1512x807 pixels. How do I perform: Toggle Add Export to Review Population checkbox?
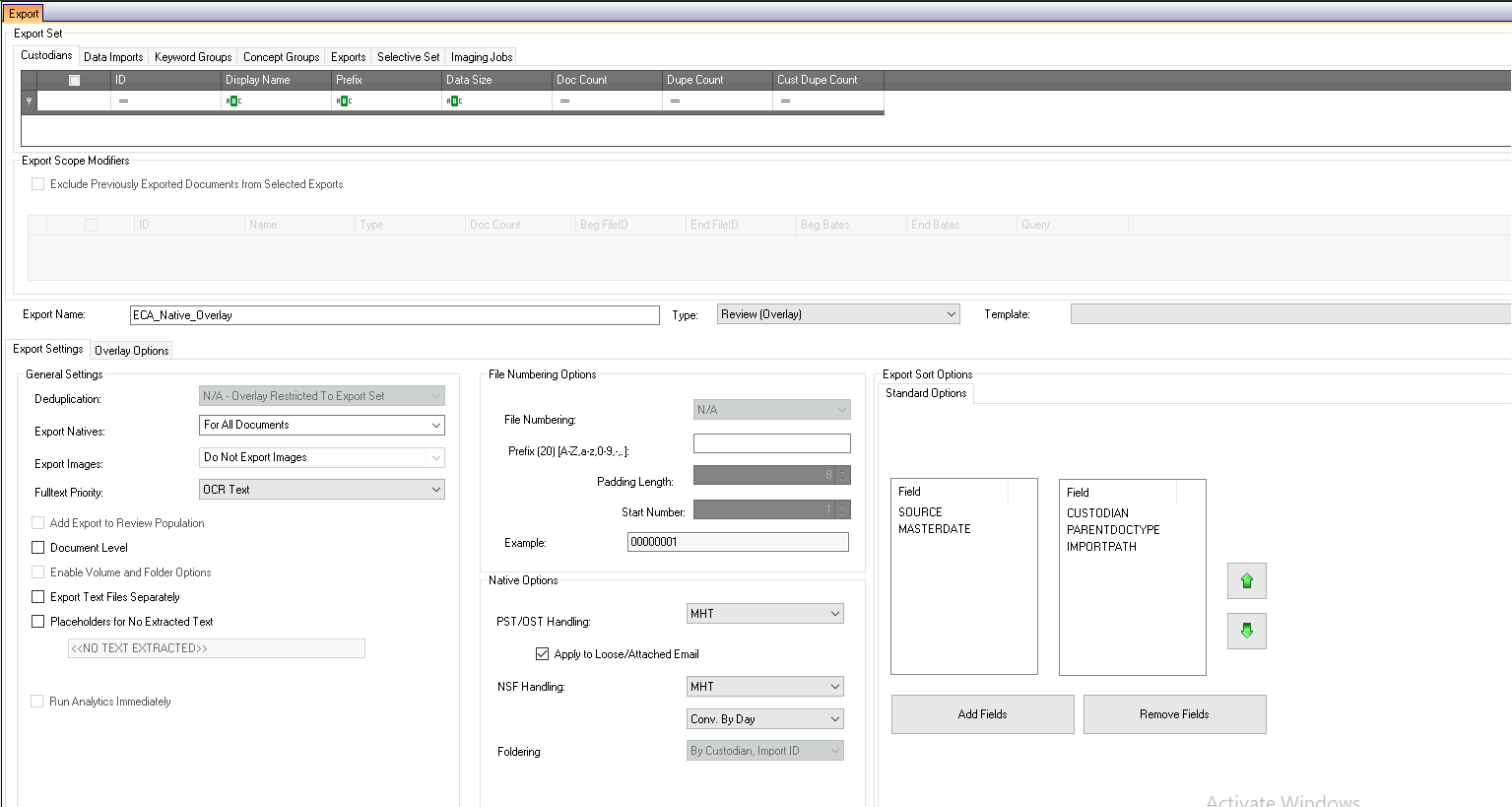click(x=38, y=523)
